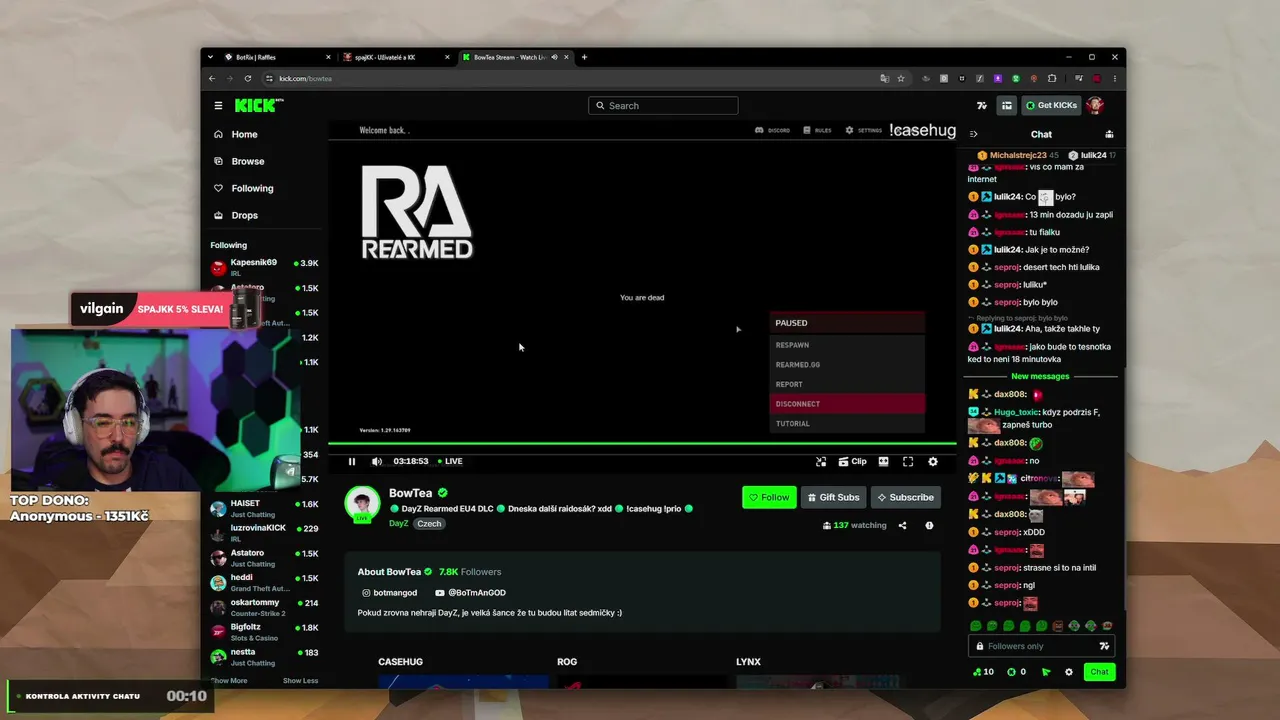
Task: Toggle mini player mode
Action: (x=821, y=461)
